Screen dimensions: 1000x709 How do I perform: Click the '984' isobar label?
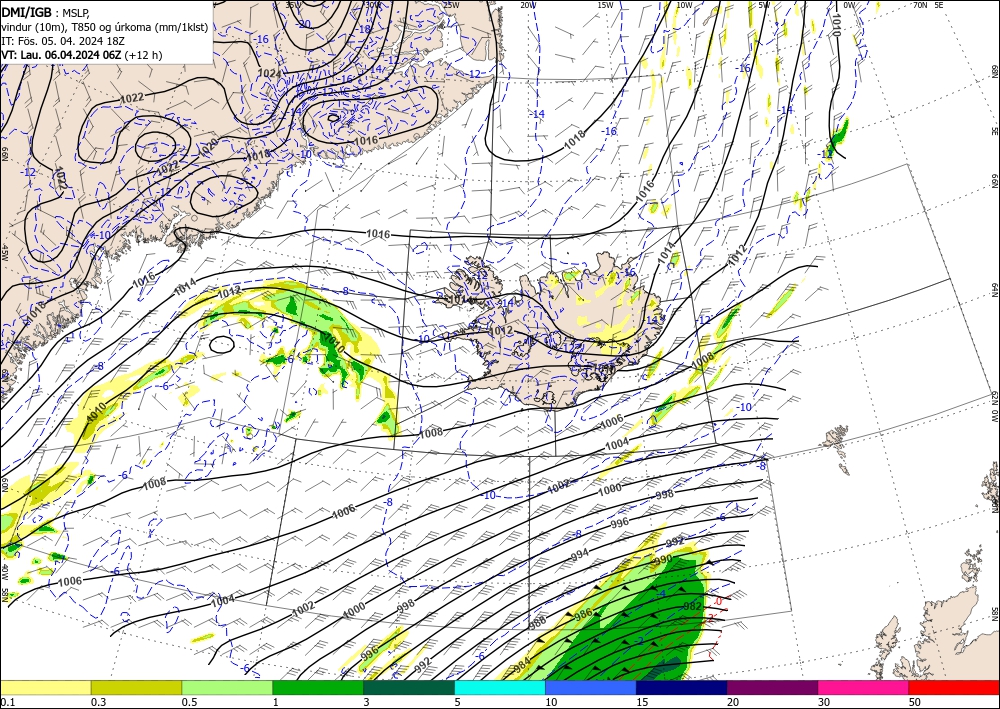click(522, 664)
